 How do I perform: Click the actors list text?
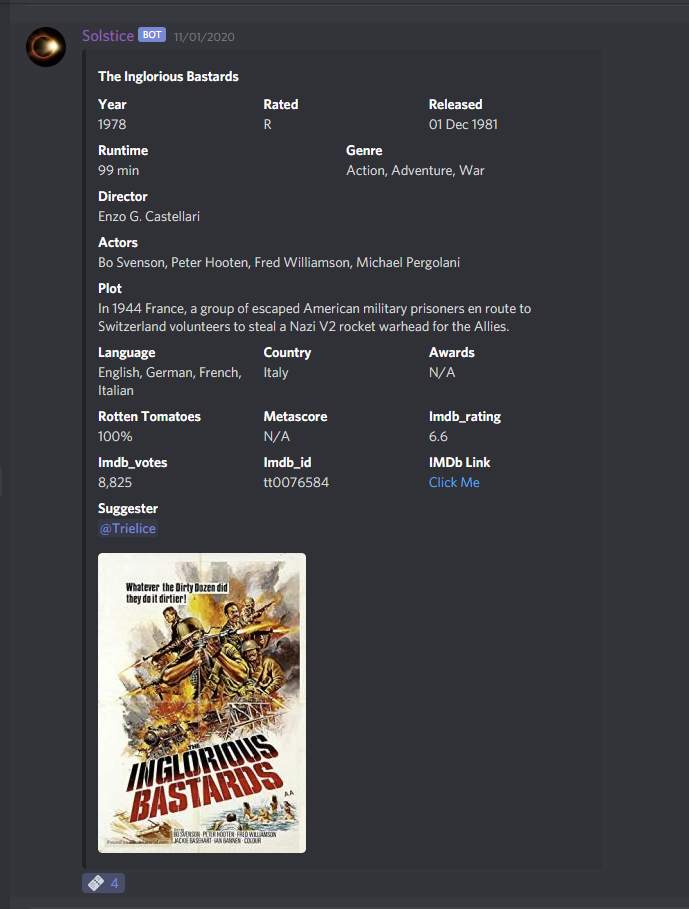pos(278,262)
